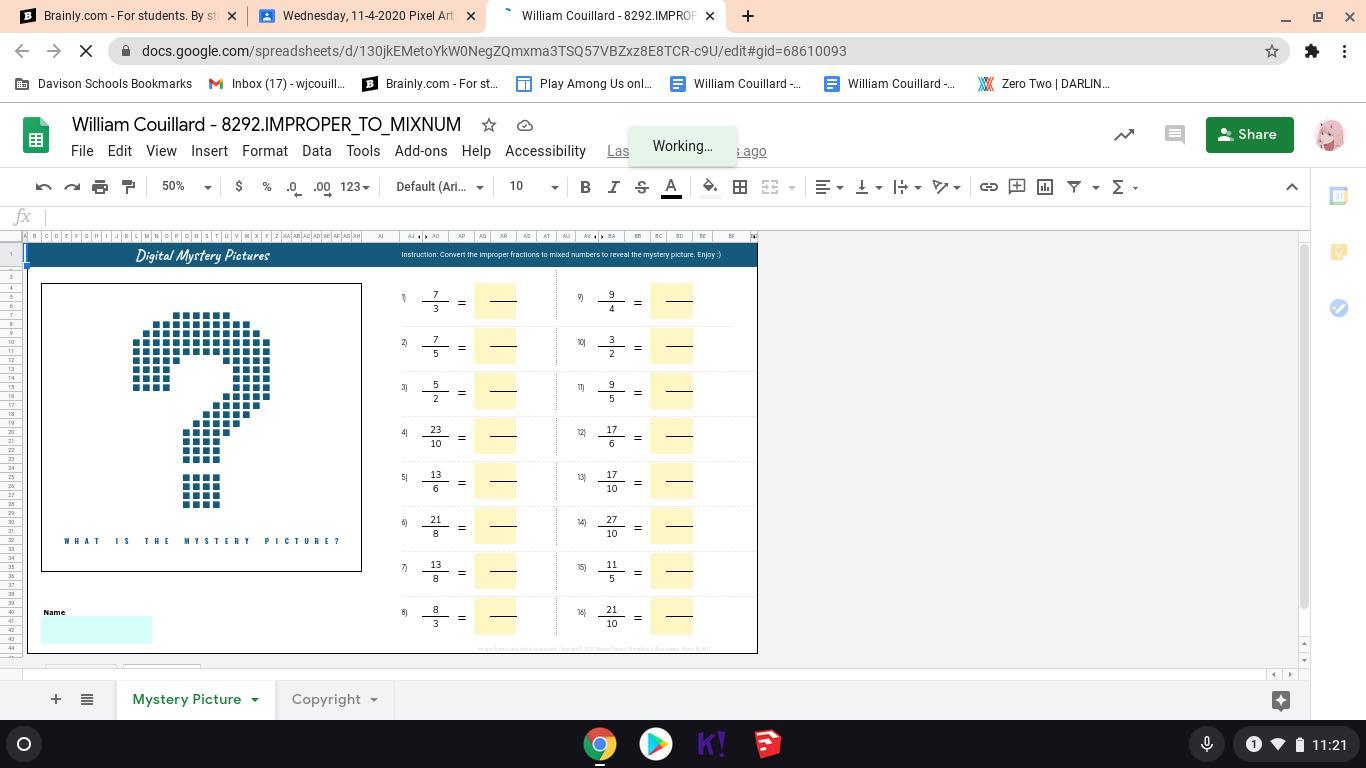Open Calendar in the side panel
This screenshot has height=768, width=1366.
tap(1338, 196)
